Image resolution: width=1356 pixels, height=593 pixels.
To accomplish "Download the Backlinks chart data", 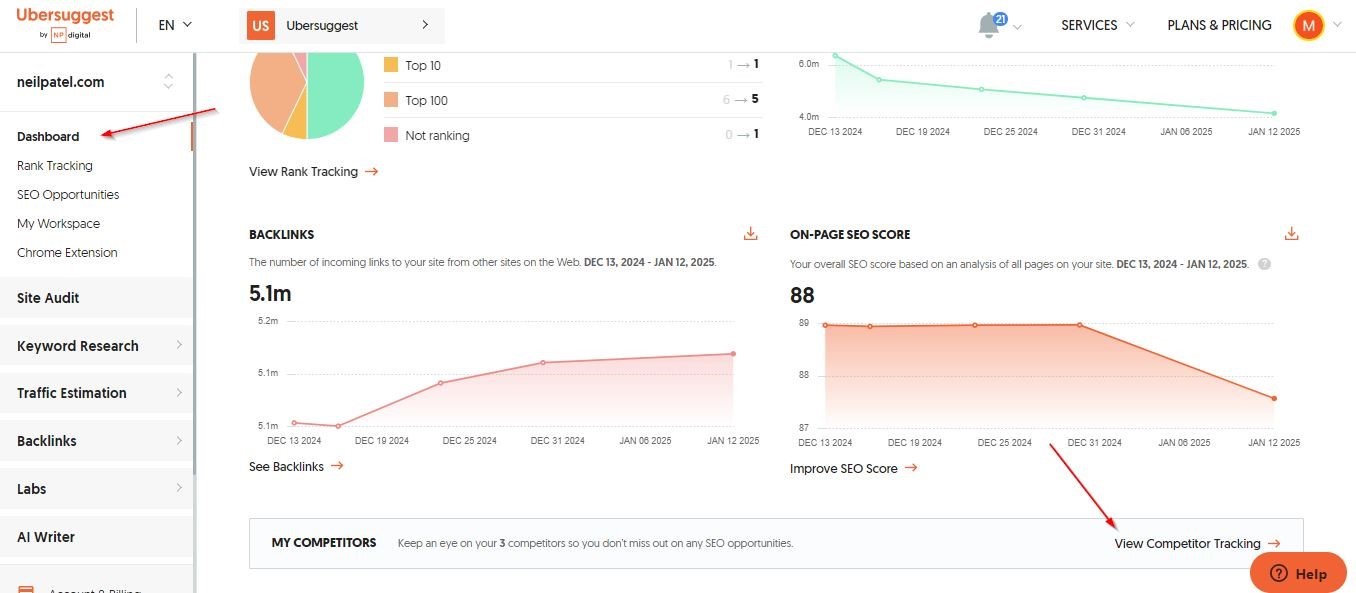I will [751, 234].
